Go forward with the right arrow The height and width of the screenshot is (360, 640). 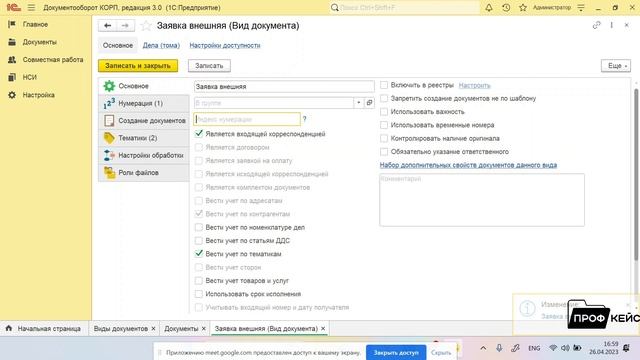click(x=125, y=26)
